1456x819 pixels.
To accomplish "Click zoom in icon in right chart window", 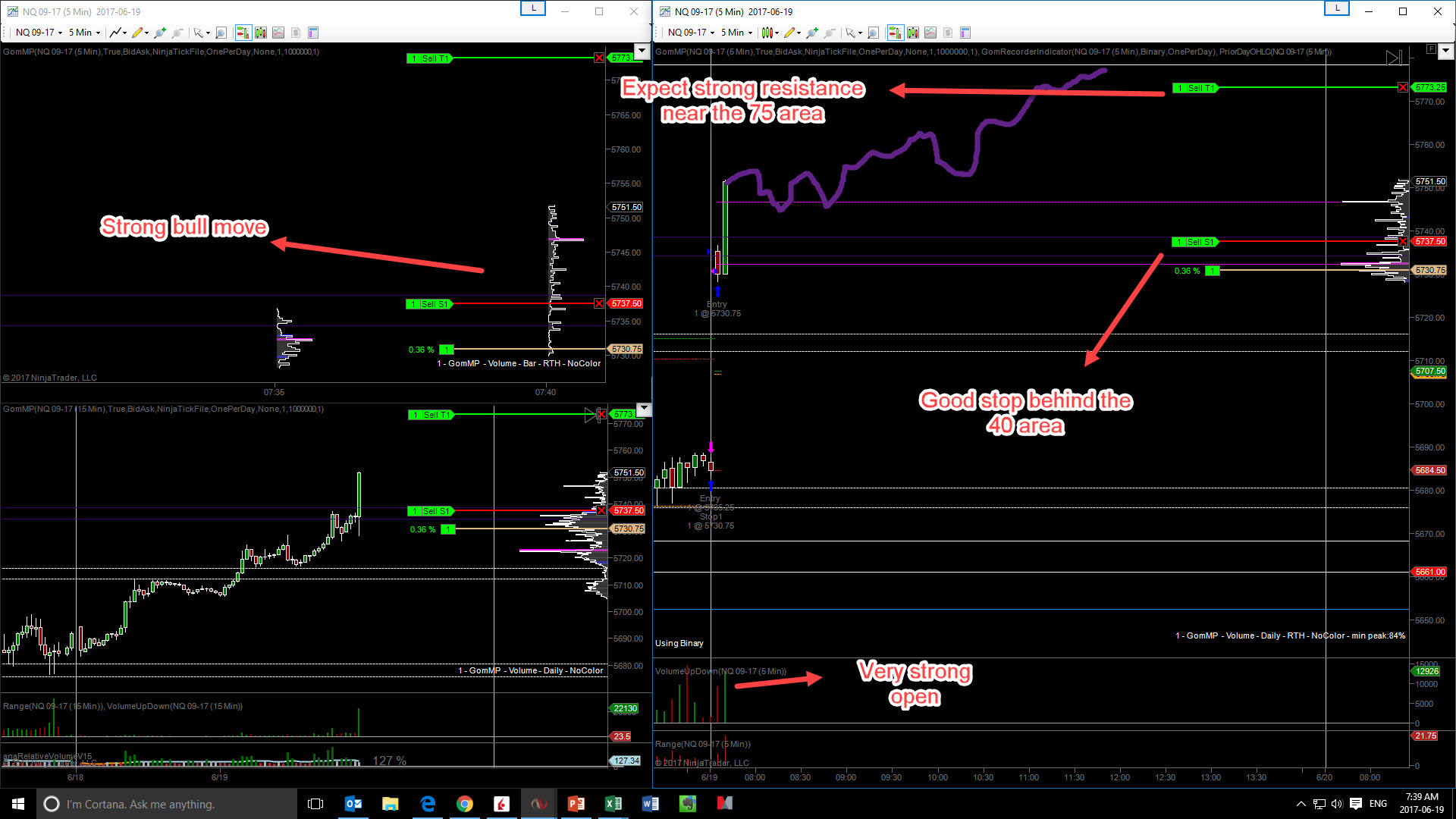I will (812, 33).
